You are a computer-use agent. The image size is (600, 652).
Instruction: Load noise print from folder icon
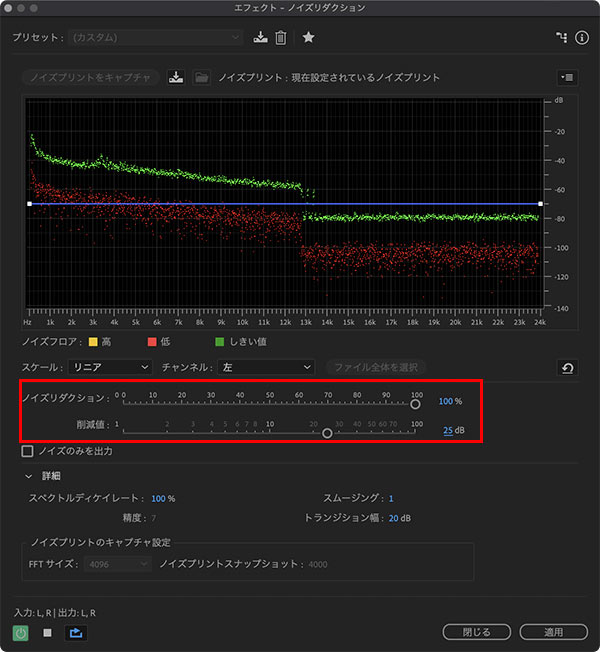(x=202, y=77)
